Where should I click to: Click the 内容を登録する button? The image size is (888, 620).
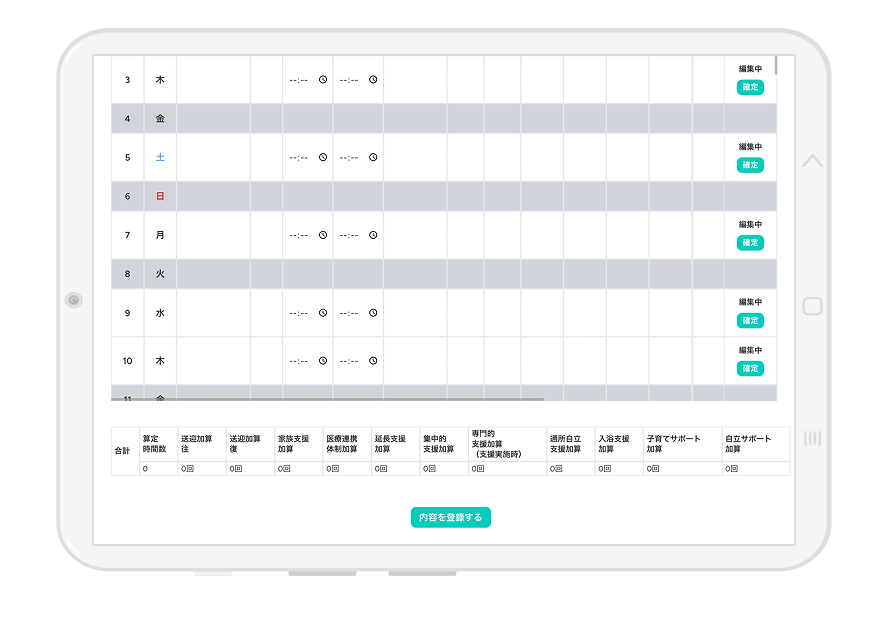coord(450,517)
